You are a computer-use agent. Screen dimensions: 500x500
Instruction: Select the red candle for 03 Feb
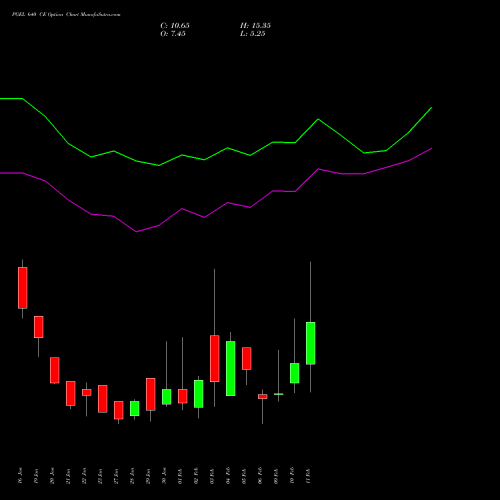click(215, 358)
